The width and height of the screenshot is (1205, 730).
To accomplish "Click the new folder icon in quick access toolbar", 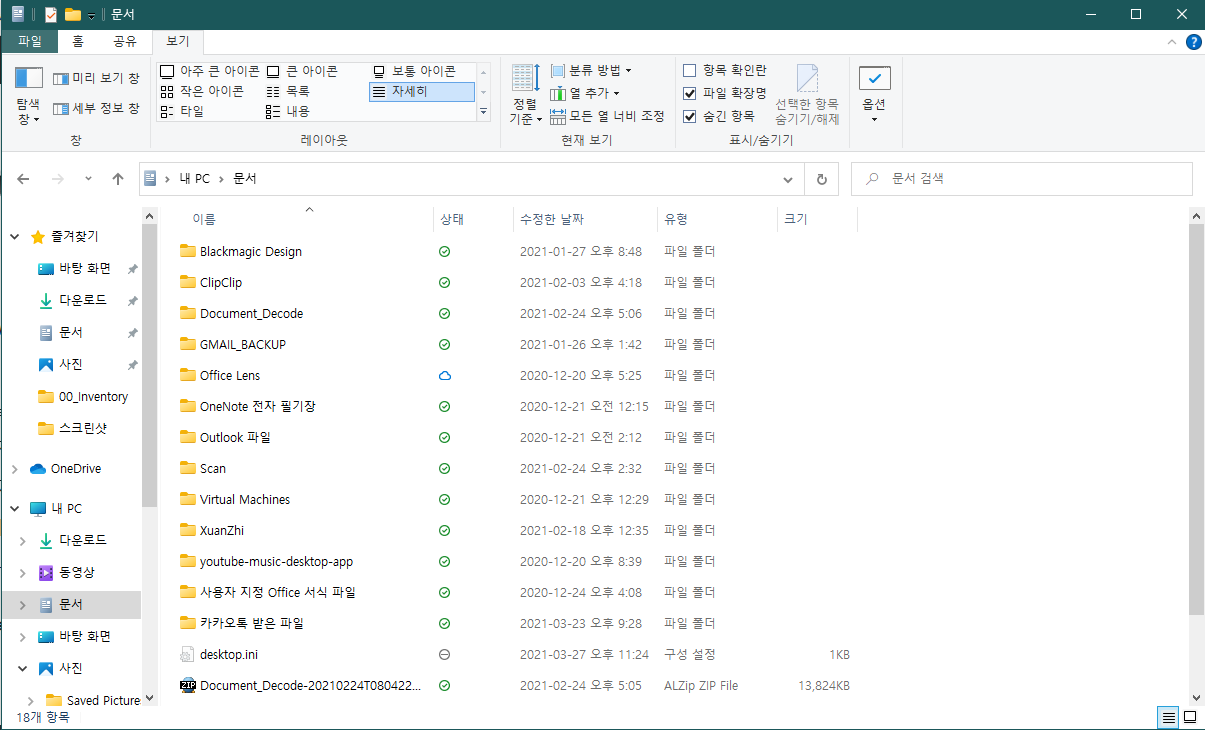I will pos(72,14).
